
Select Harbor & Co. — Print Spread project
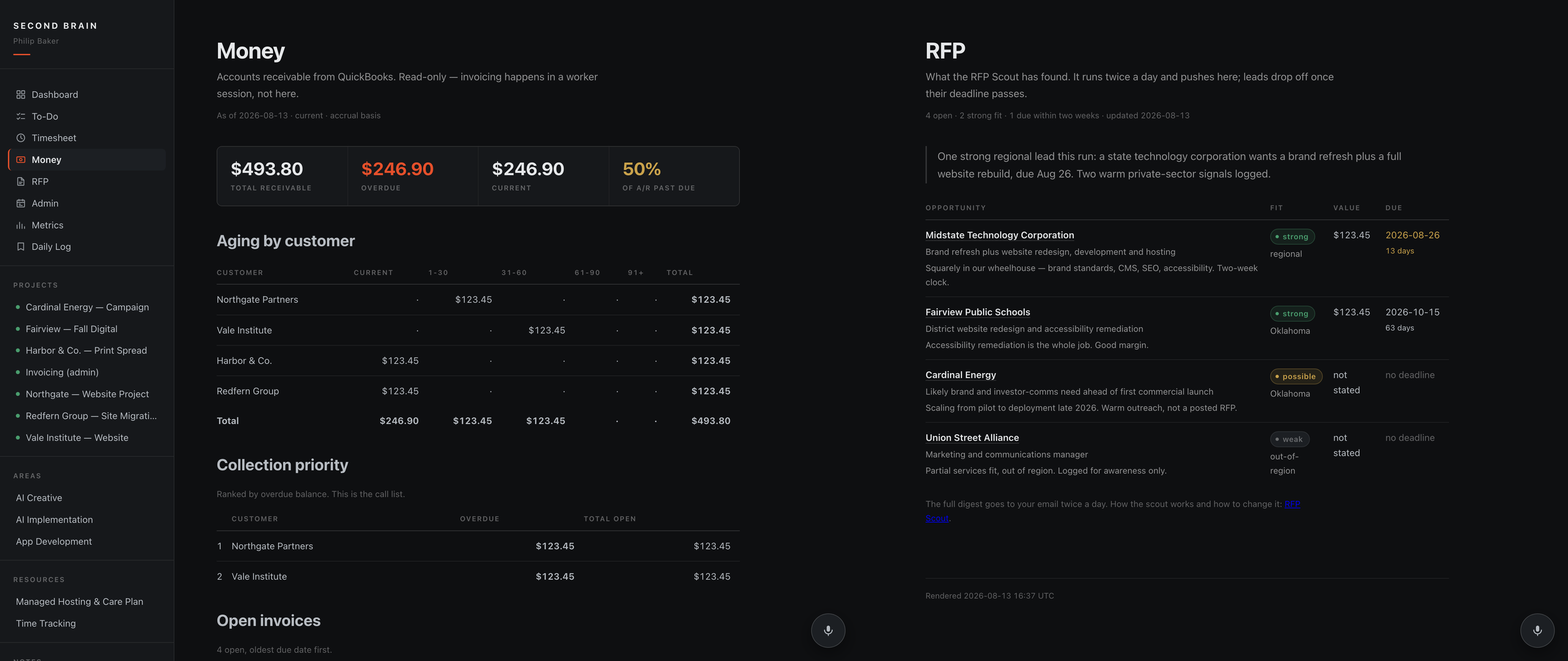coord(86,350)
